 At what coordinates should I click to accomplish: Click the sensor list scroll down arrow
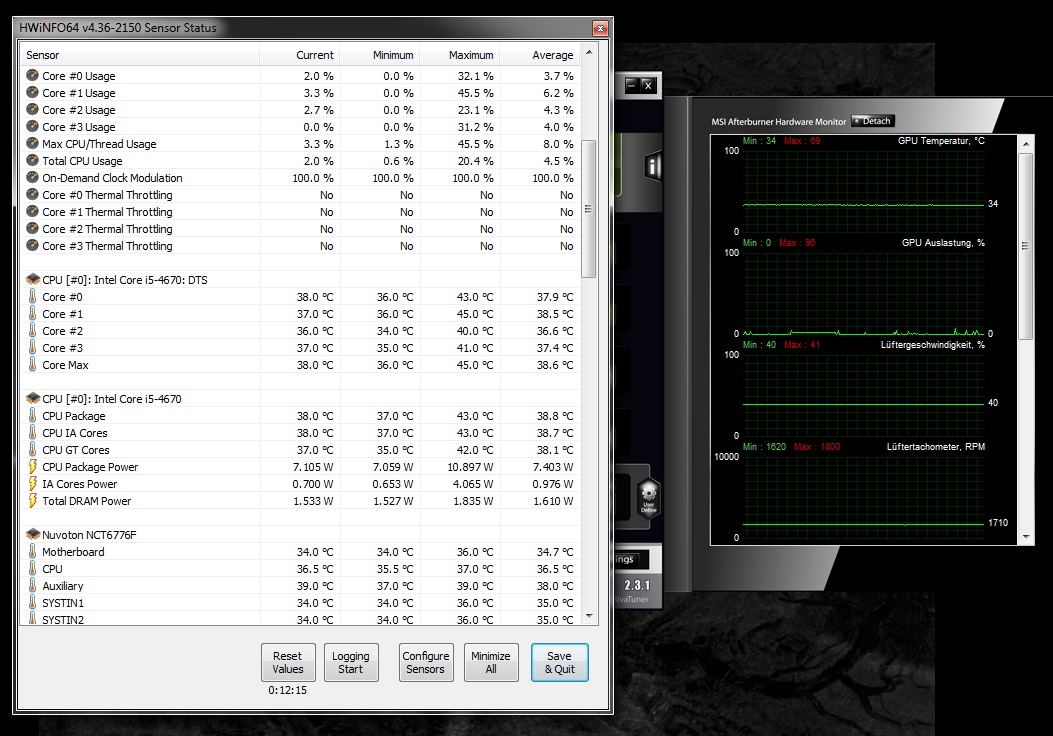pos(589,616)
